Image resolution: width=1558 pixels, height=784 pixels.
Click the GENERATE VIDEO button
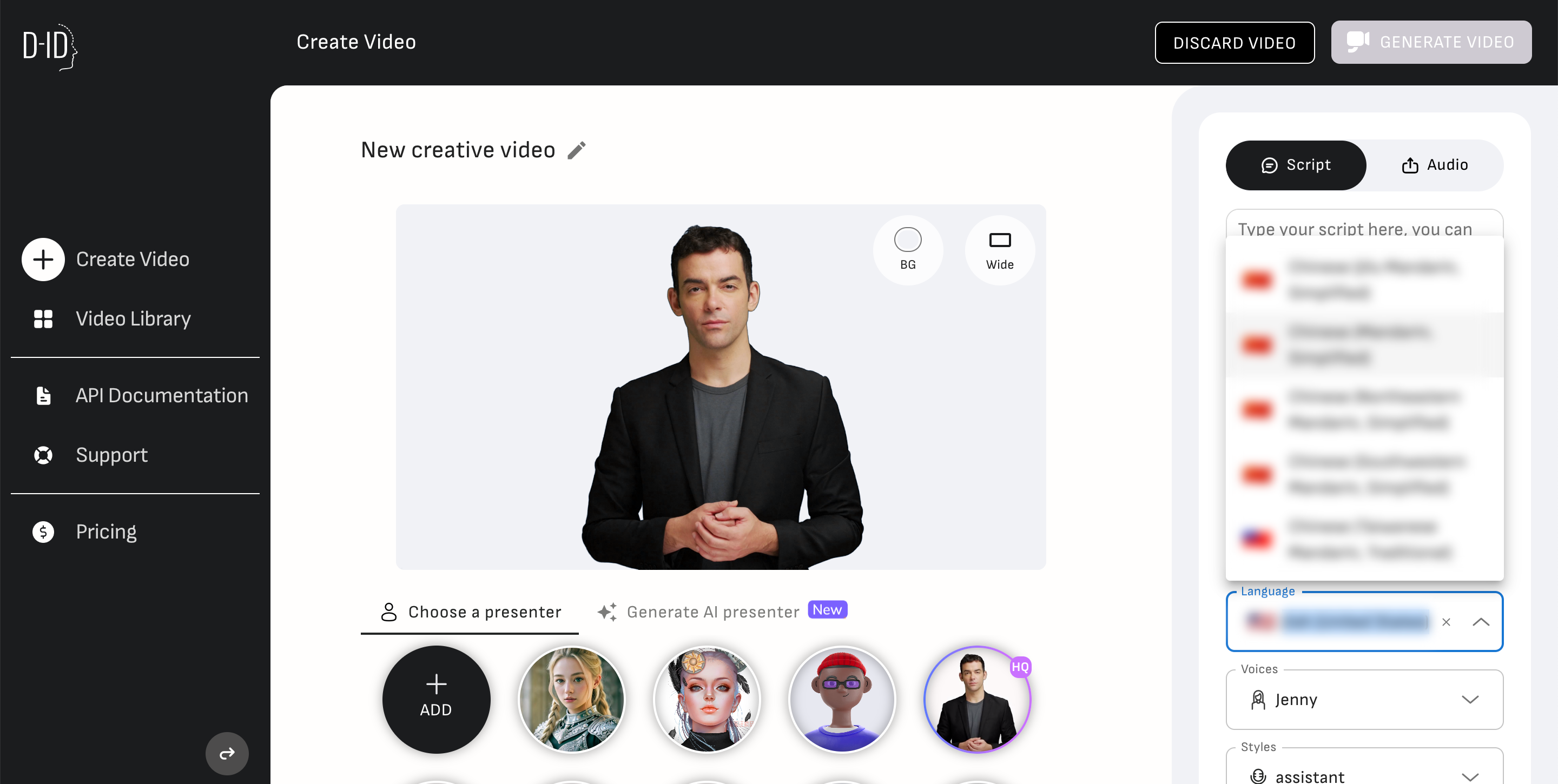pos(1430,42)
